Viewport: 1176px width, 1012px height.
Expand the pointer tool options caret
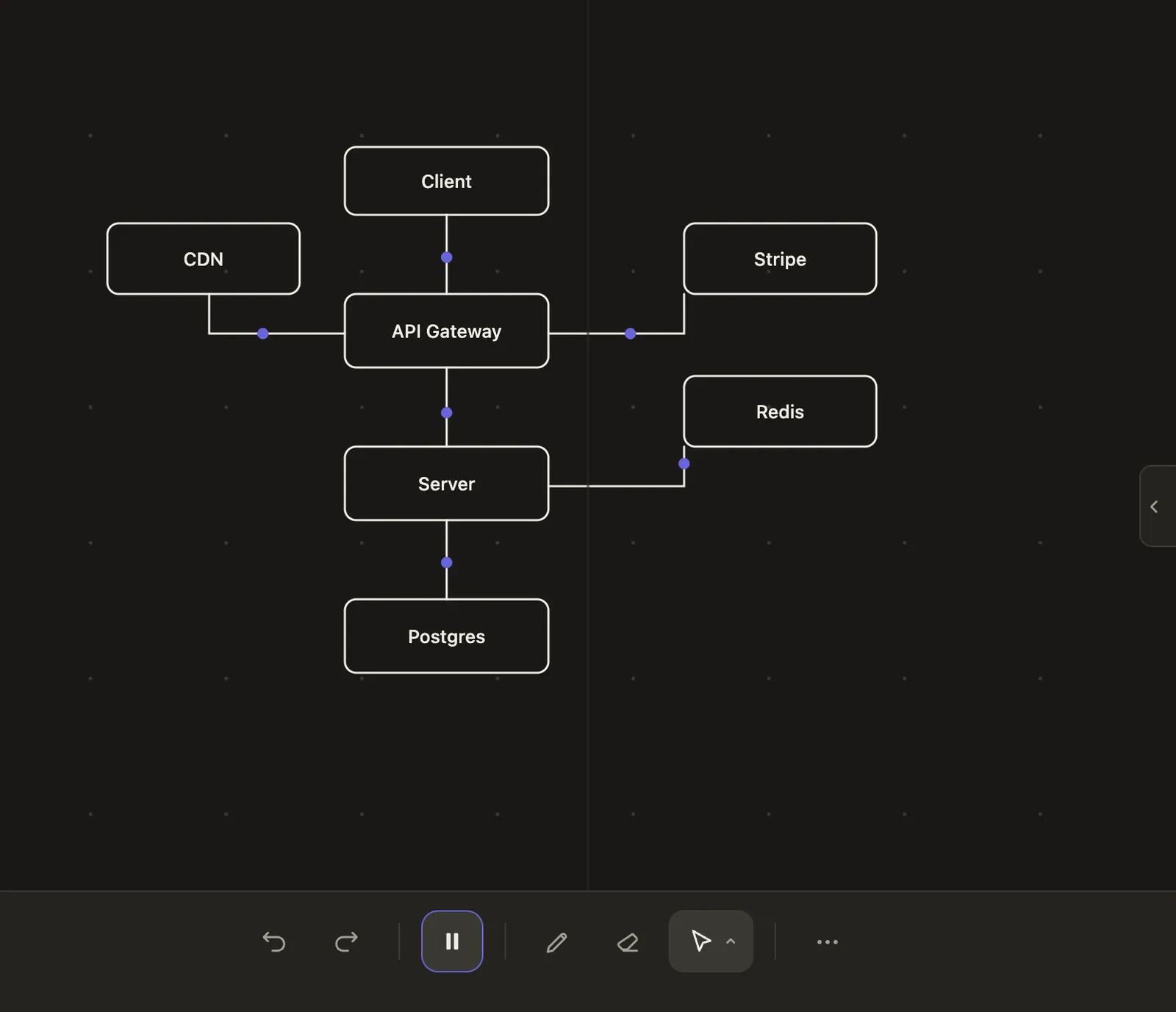pos(731,941)
